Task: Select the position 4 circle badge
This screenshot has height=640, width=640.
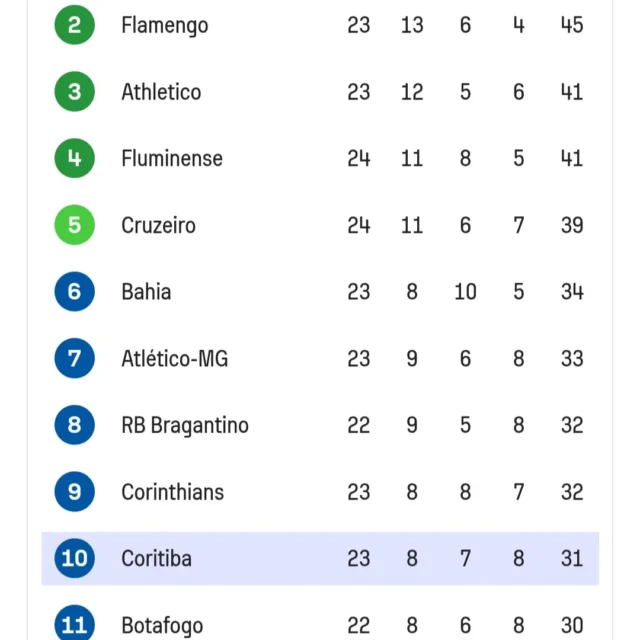Action: coord(74,158)
